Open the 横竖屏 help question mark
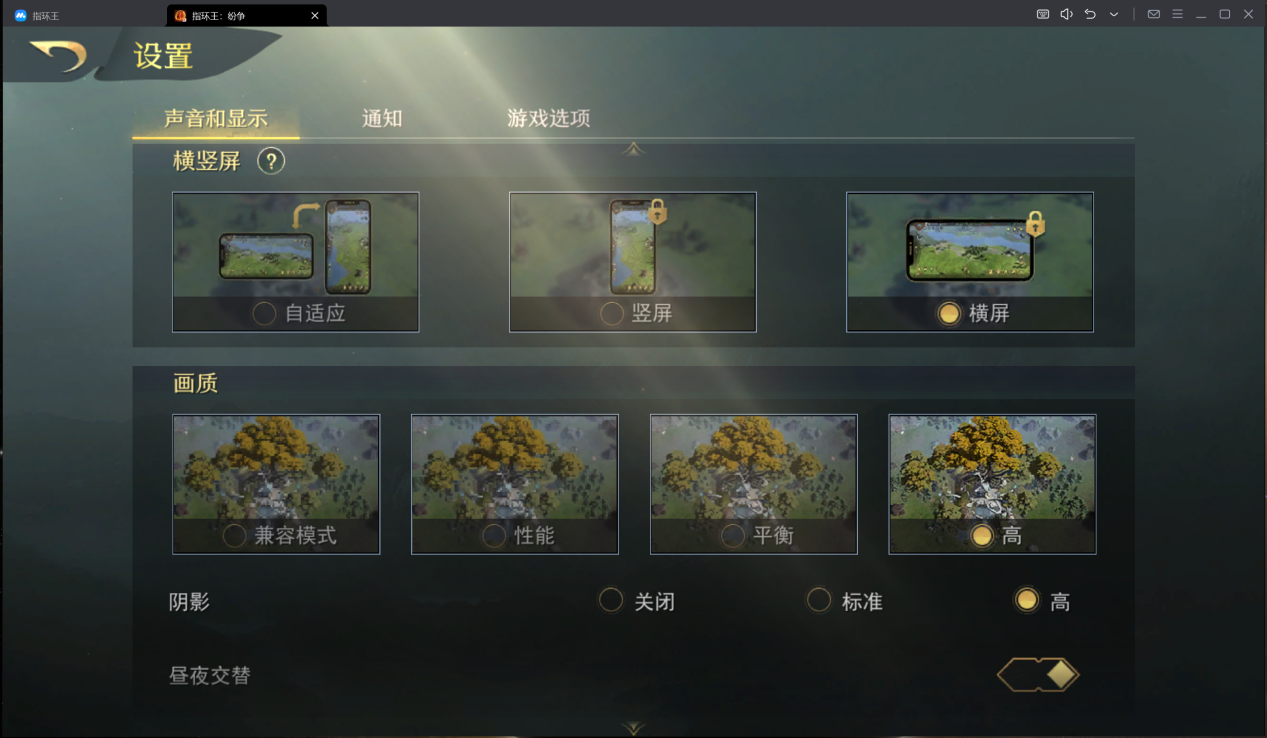This screenshot has width=1267, height=738. pos(271,161)
